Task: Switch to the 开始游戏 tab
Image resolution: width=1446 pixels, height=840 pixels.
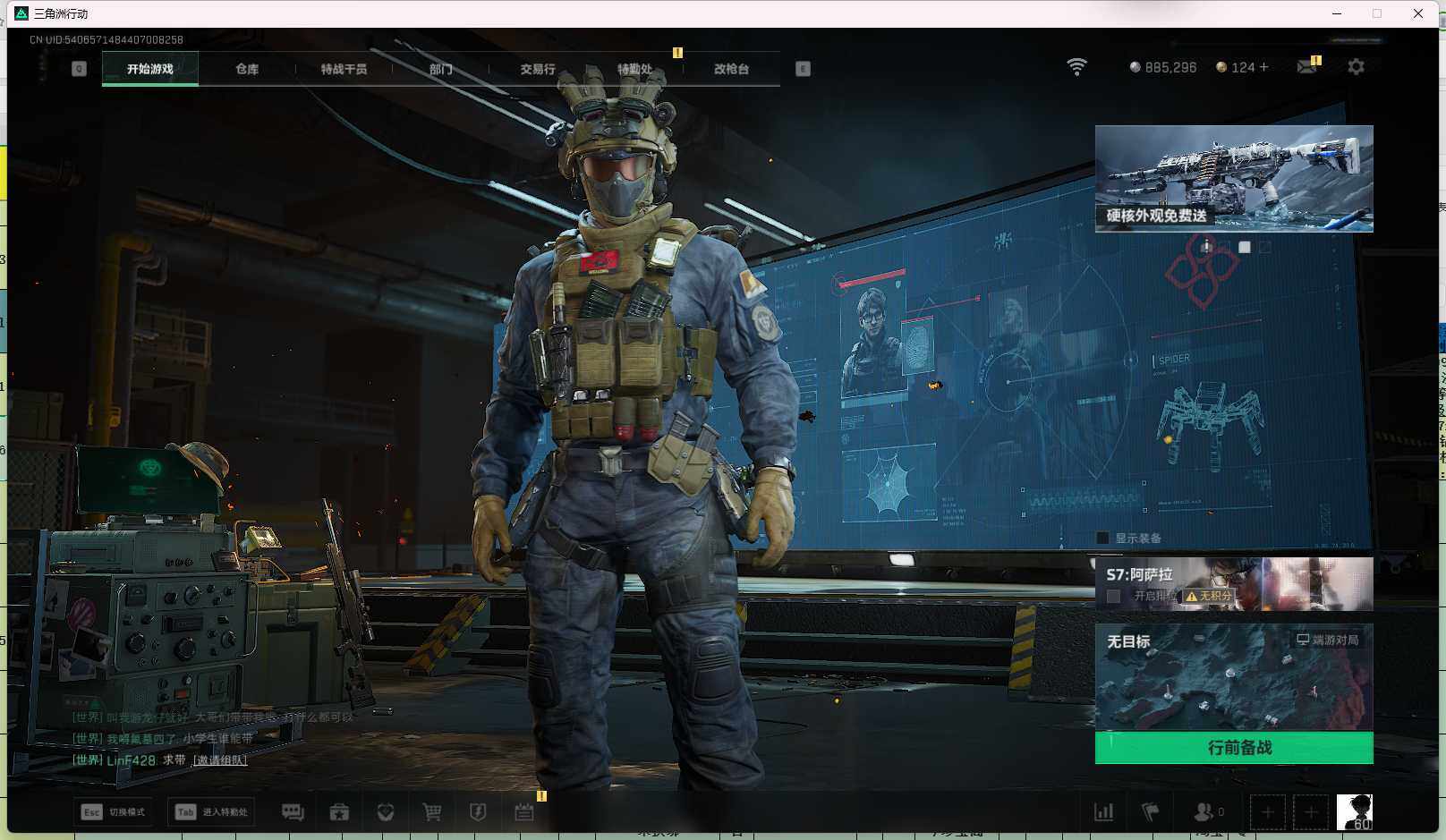Action: (150, 69)
